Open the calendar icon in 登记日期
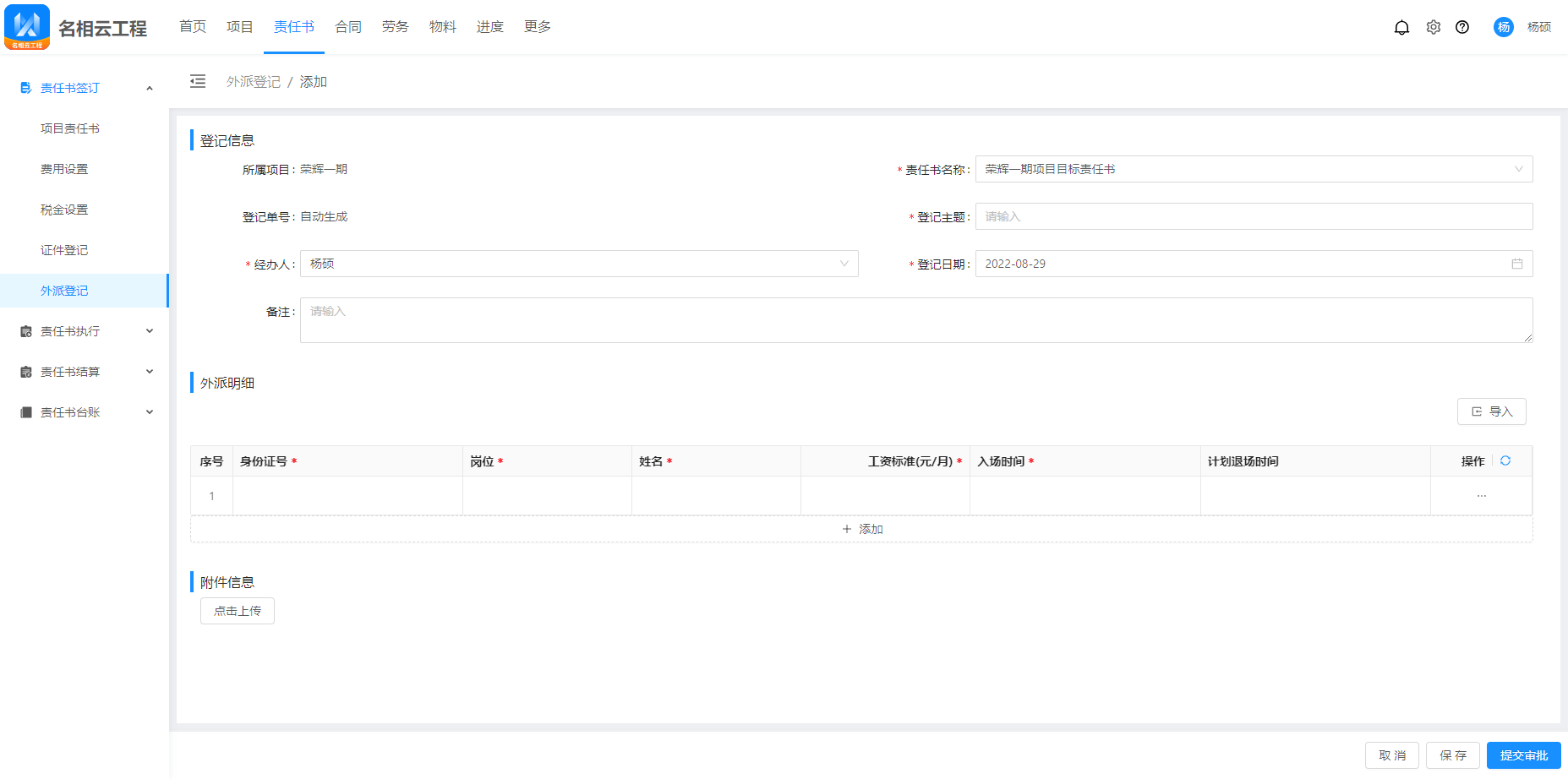Image resolution: width=1568 pixels, height=779 pixels. (x=1517, y=264)
